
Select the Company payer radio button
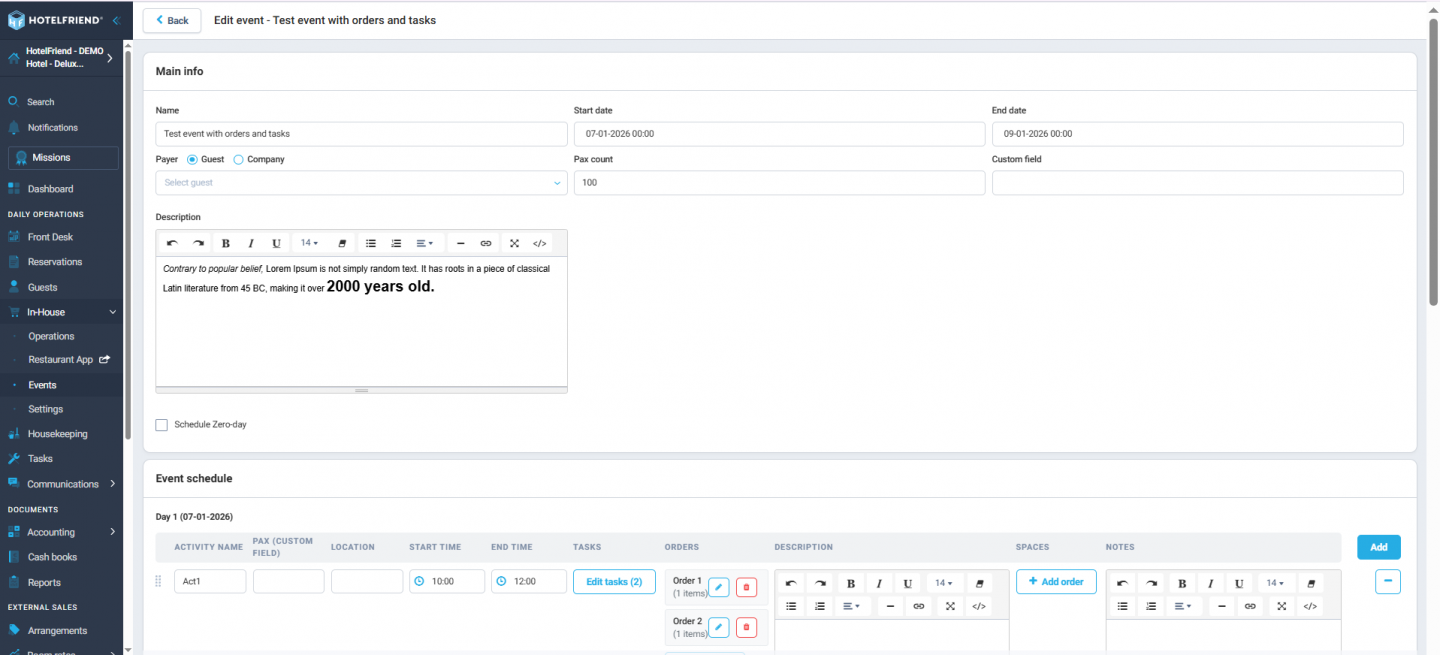238,159
